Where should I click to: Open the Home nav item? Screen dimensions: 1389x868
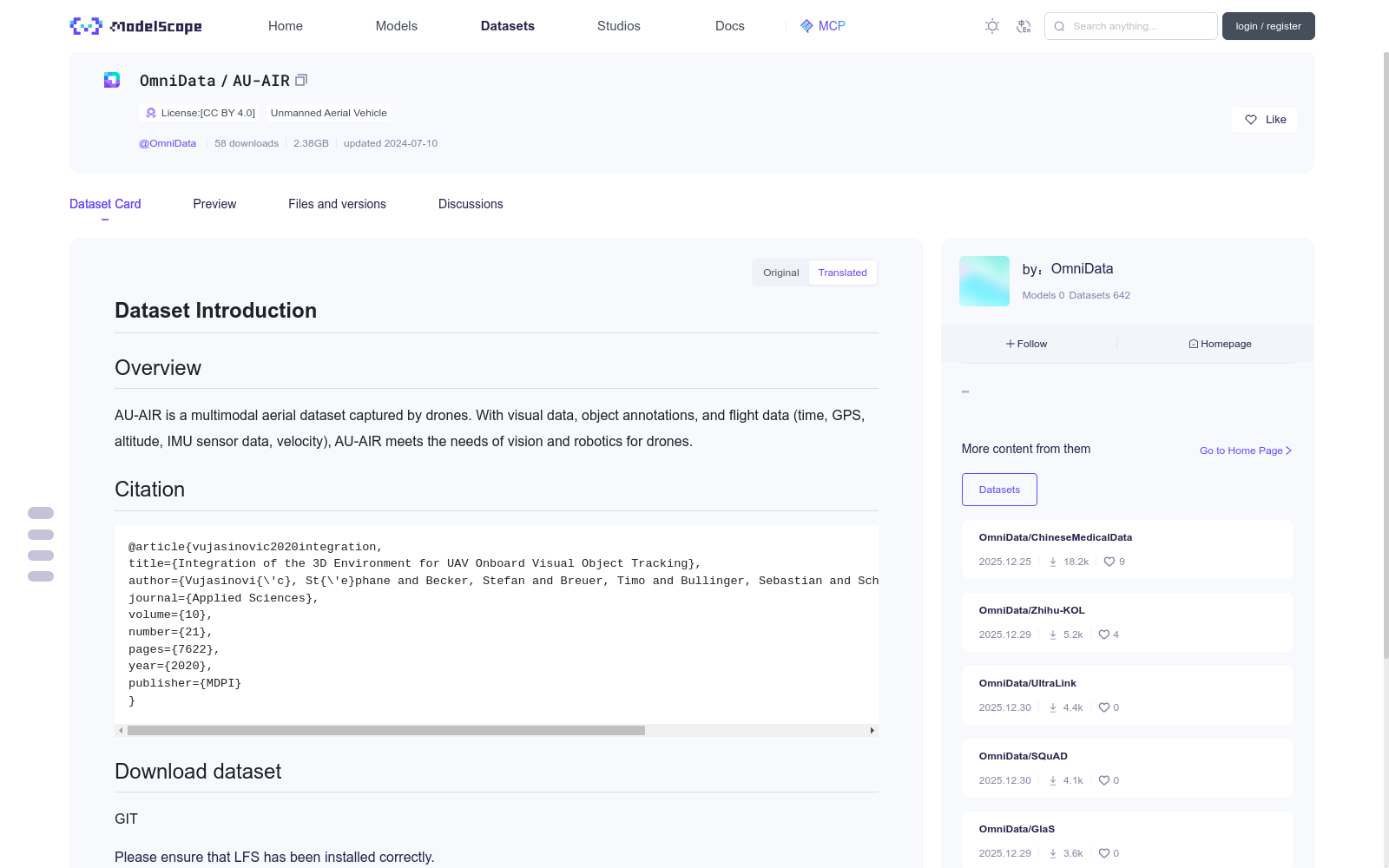[x=286, y=26]
